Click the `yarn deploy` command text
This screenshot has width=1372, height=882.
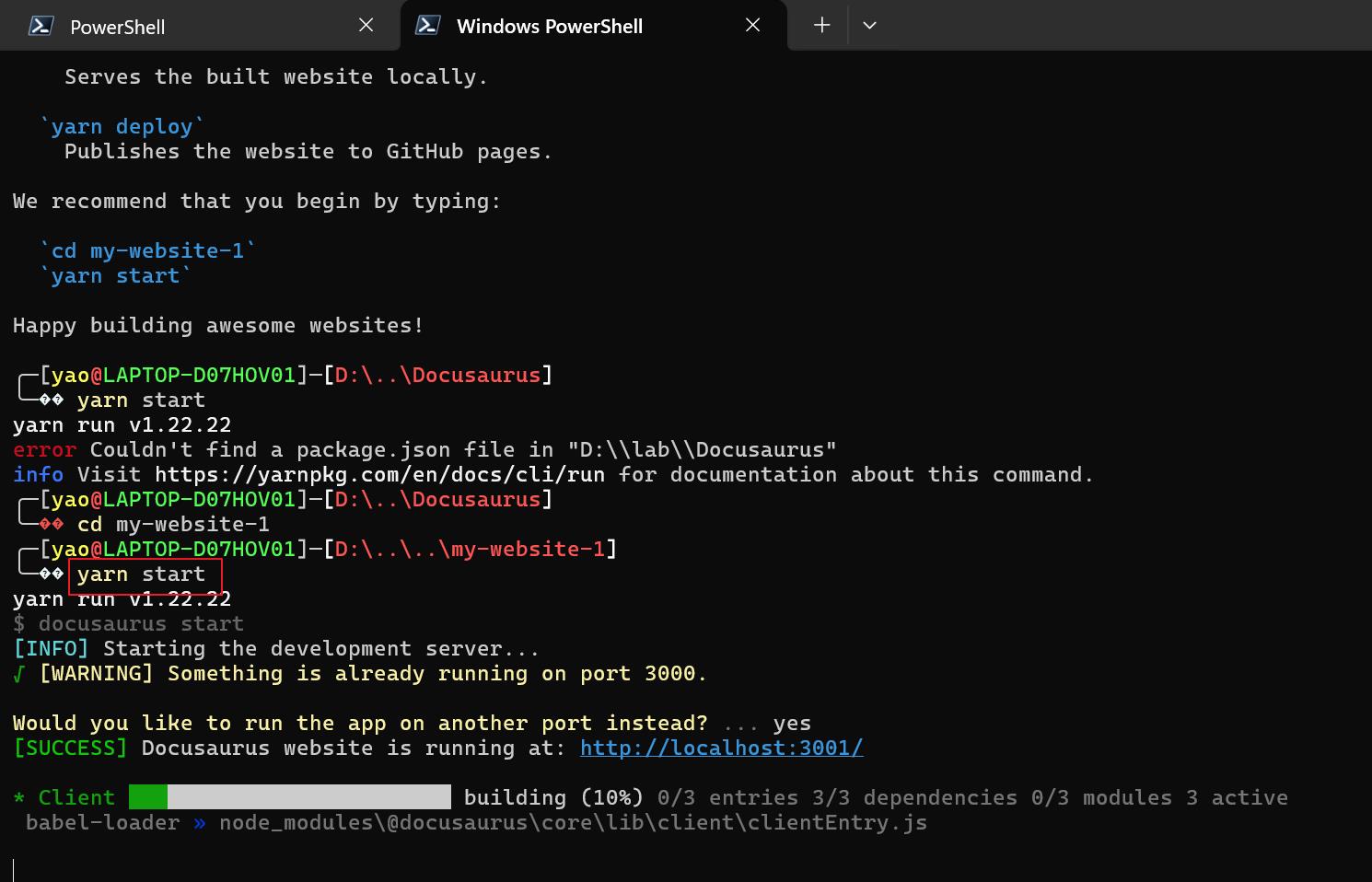click(122, 126)
